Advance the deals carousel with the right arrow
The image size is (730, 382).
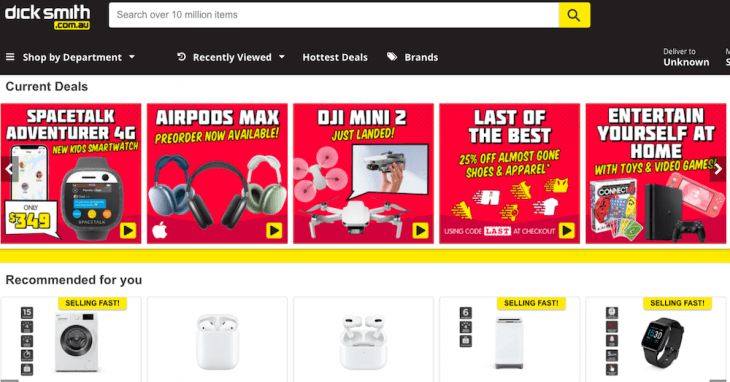718,169
